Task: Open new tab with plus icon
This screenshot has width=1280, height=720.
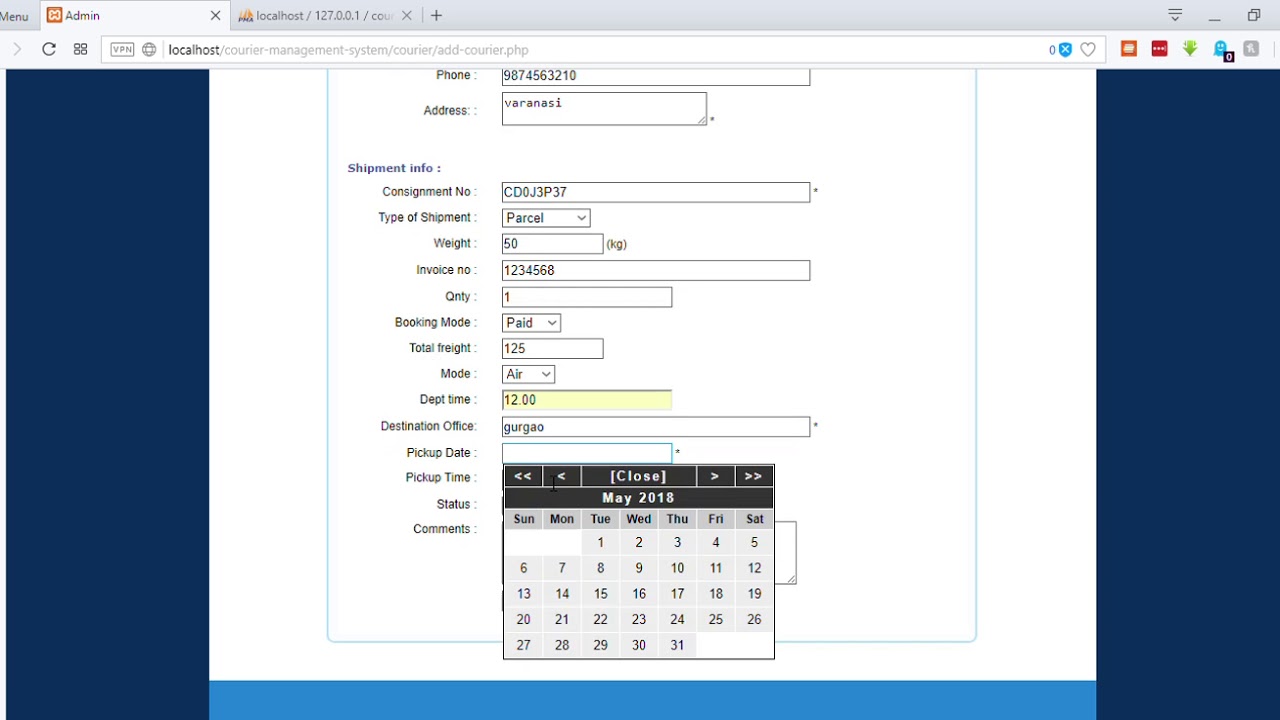Action: point(436,15)
